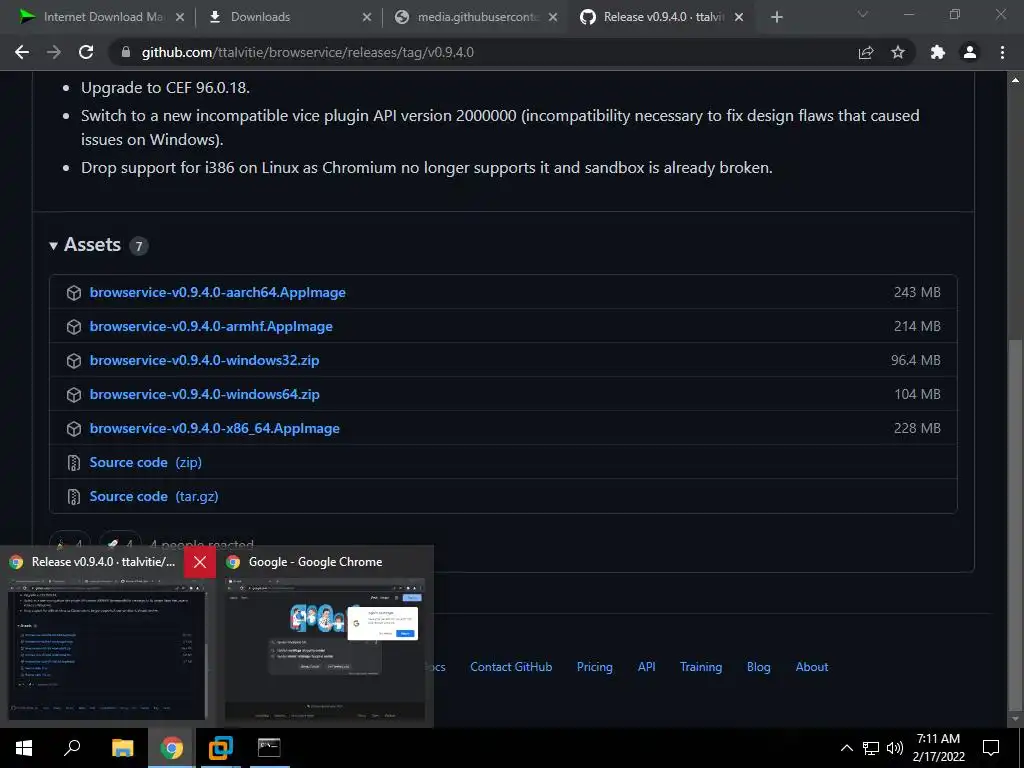Close the Release v0.9.4.0 tab
Screen dimensions: 1024x768
739,17
